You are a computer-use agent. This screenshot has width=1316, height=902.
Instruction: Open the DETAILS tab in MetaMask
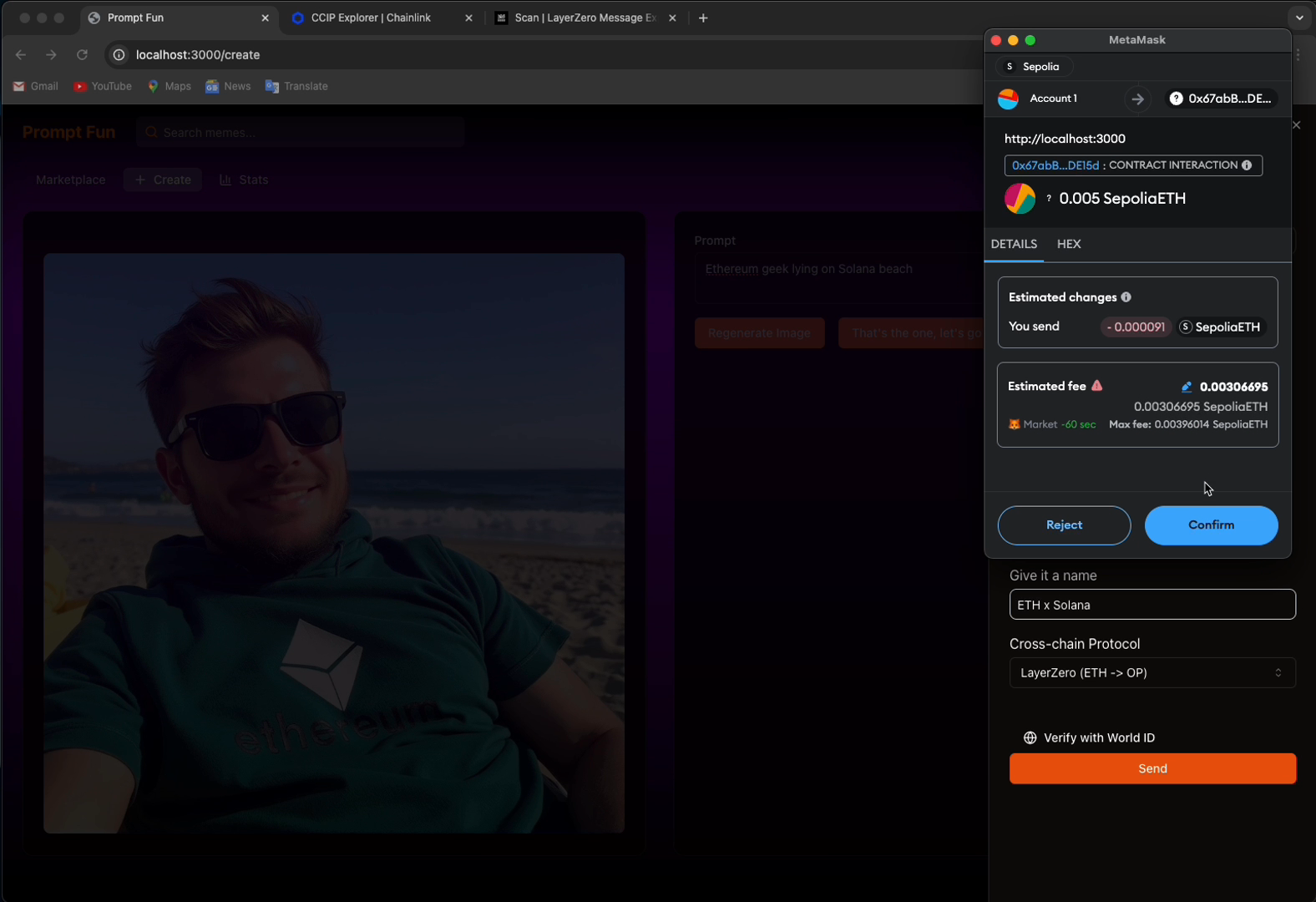click(x=1014, y=244)
